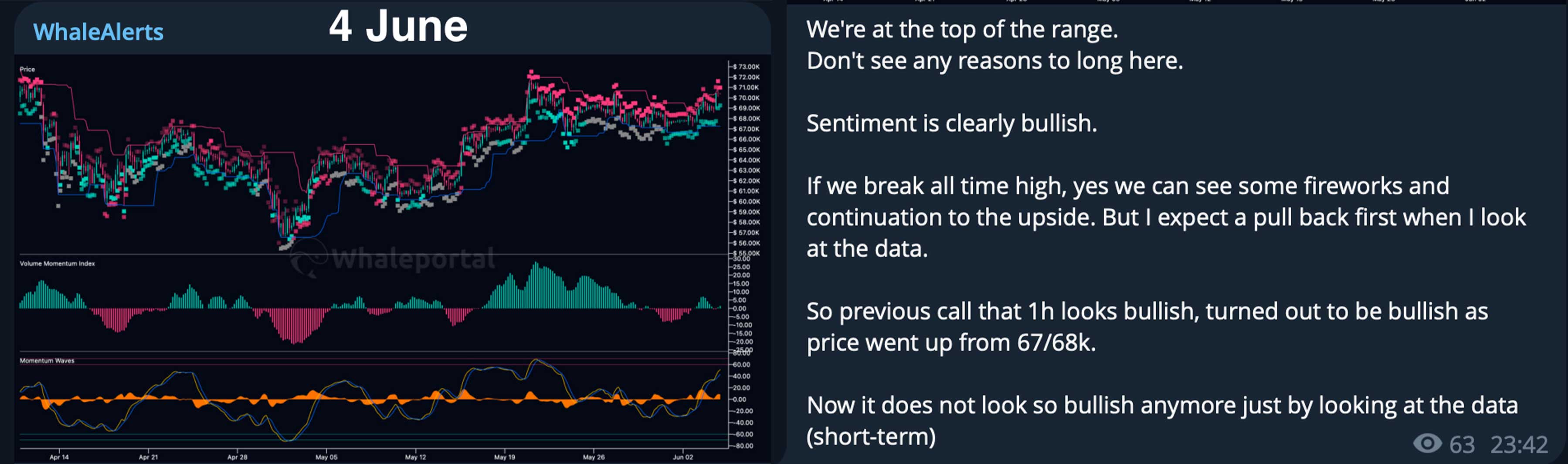The image size is (1568, 464).
Task: Click the Price panel label
Action: (27, 69)
